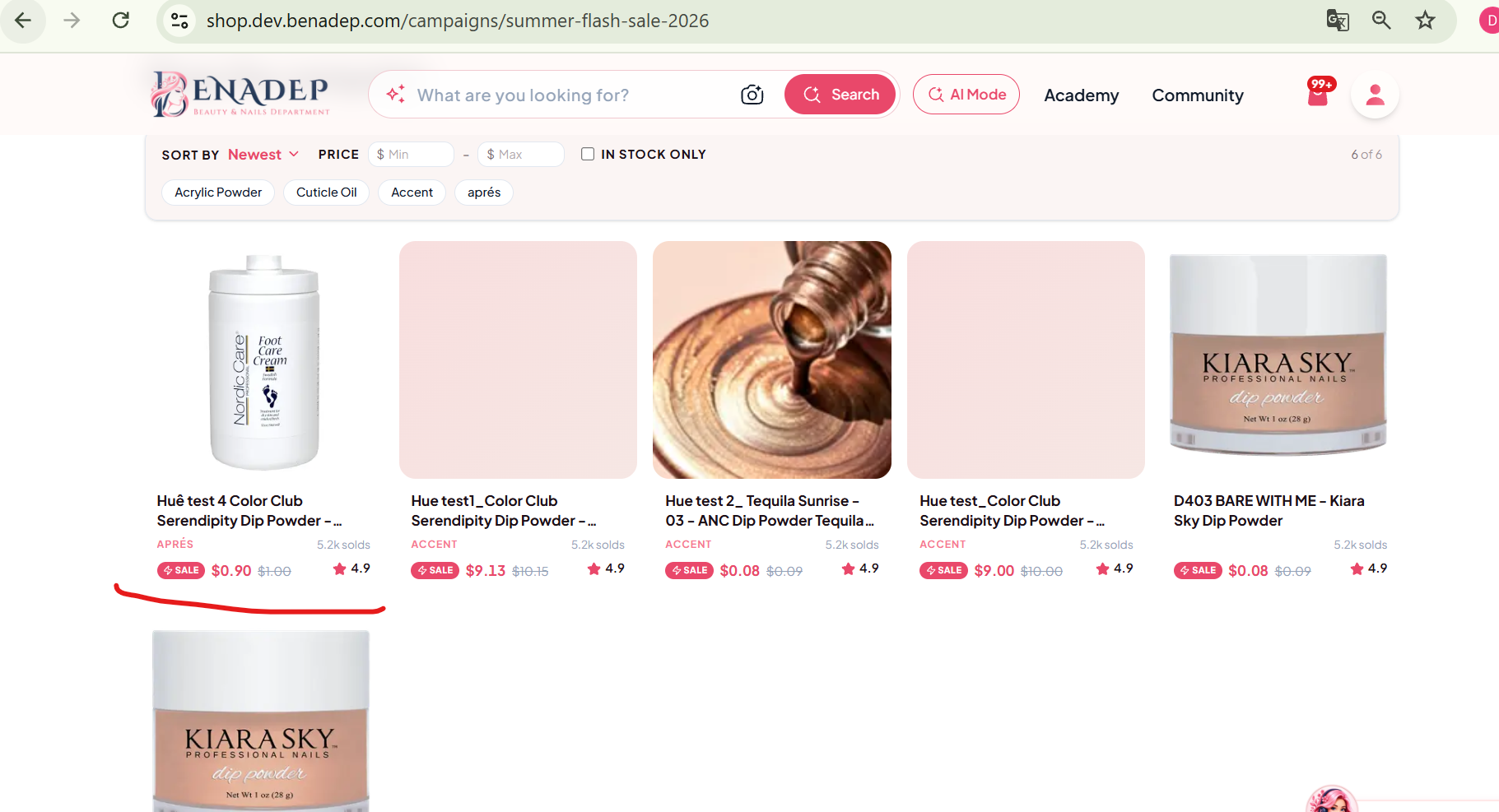The width and height of the screenshot is (1499, 812).
Task: Click the star rating on Tequila Sunrise
Action: coord(860,568)
